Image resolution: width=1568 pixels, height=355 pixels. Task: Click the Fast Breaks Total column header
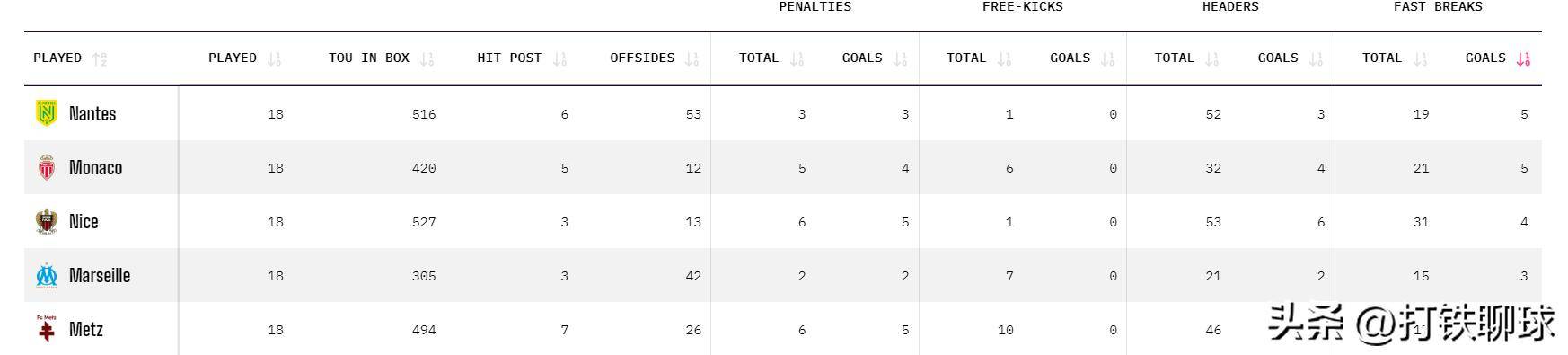pos(1381,58)
